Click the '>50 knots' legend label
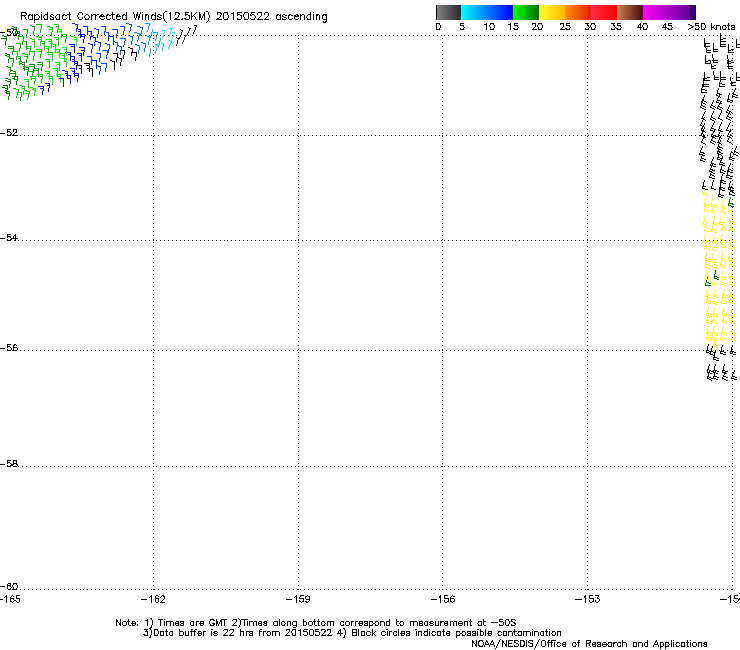740x650 pixels. [x=711, y=27]
